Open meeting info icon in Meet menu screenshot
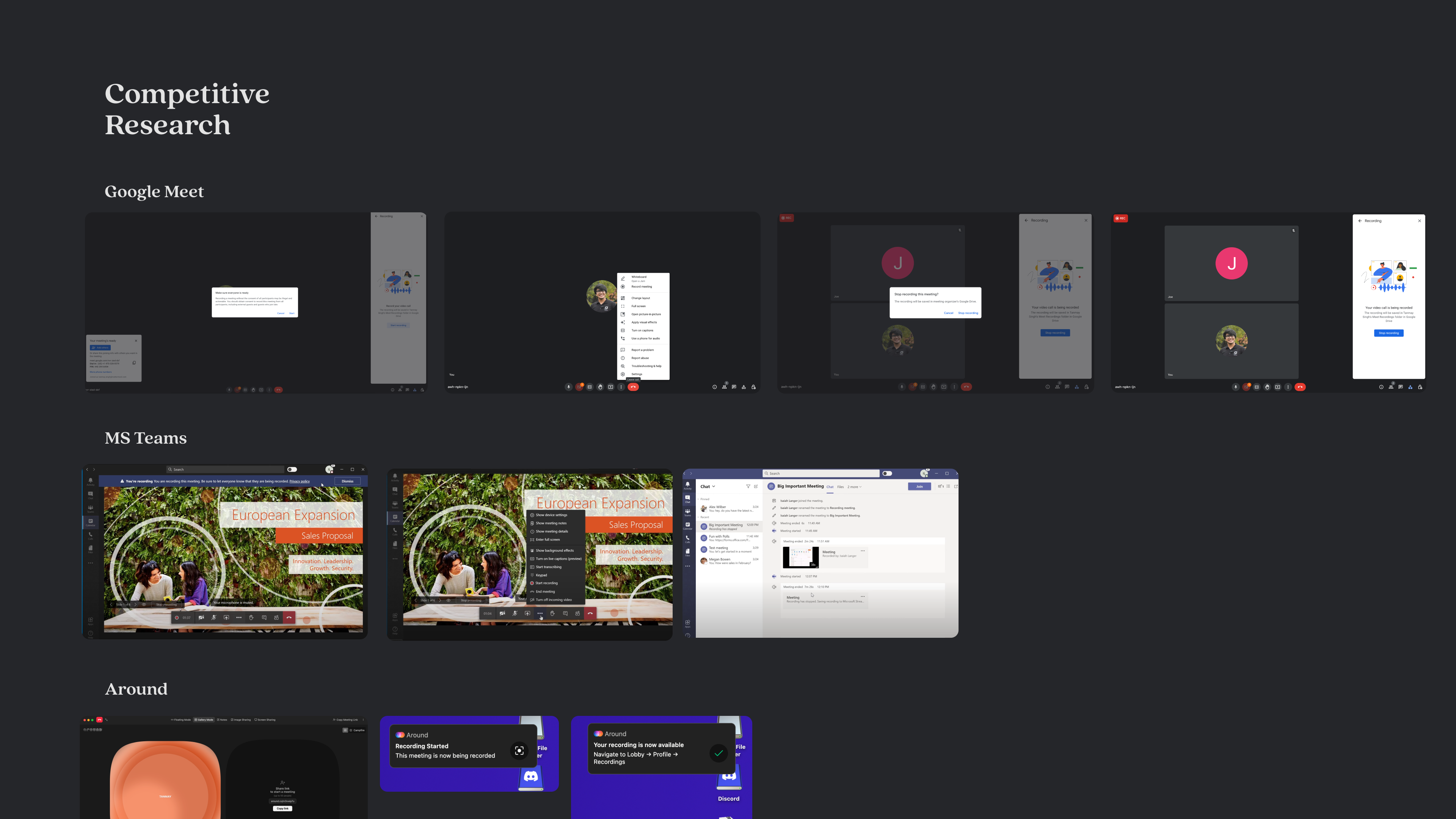Viewport: 1456px width, 819px height. click(714, 387)
